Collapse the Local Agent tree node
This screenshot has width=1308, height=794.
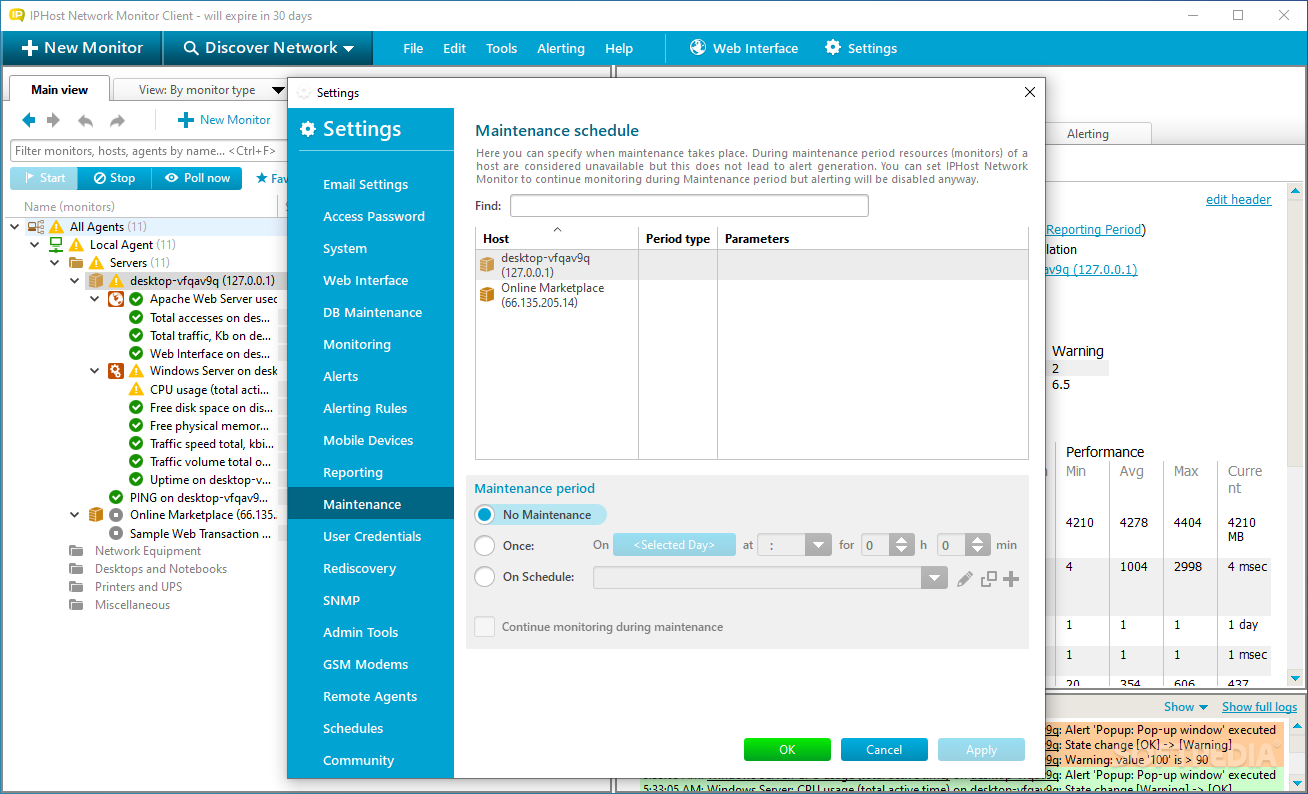[35, 245]
